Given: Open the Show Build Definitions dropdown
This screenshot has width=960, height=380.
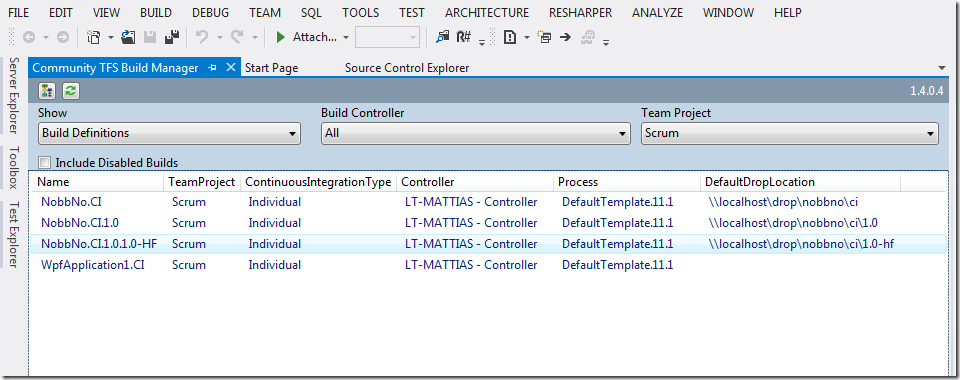Looking at the screenshot, I should click(x=169, y=133).
